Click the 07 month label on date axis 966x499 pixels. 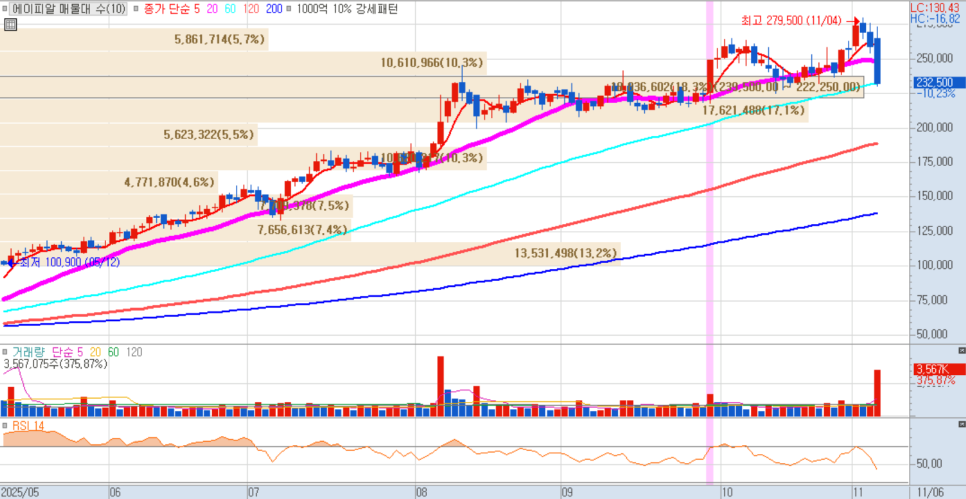point(253,493)
